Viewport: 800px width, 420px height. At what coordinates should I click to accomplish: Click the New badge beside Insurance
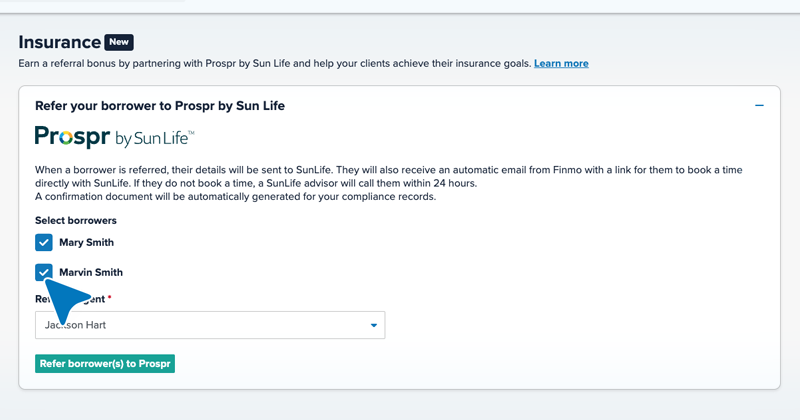119,42
